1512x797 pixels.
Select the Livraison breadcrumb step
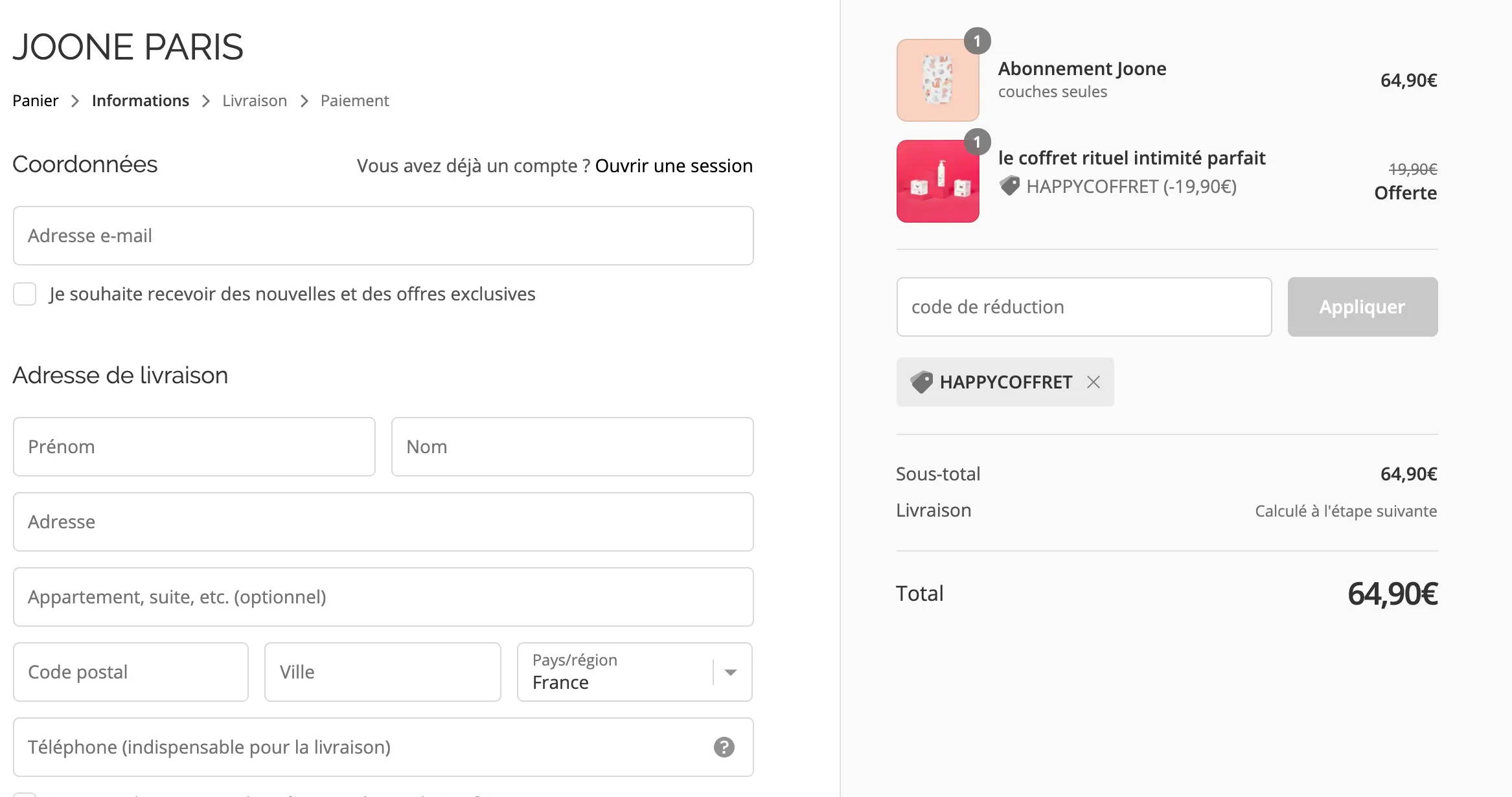point(255,101)
